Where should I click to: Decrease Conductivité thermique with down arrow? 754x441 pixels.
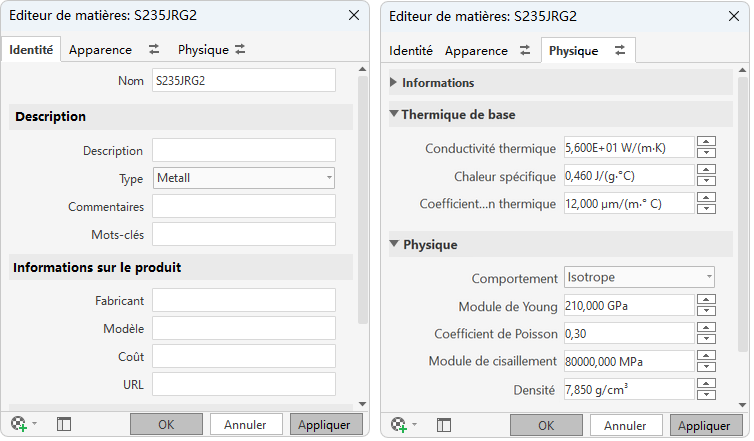(x=706, y=153)
